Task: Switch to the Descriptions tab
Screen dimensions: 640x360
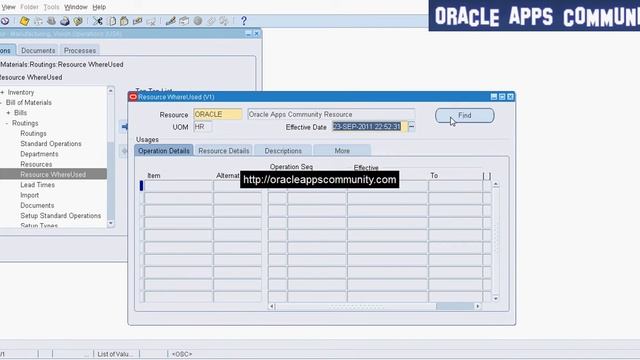Action: (x=283, y=151)
